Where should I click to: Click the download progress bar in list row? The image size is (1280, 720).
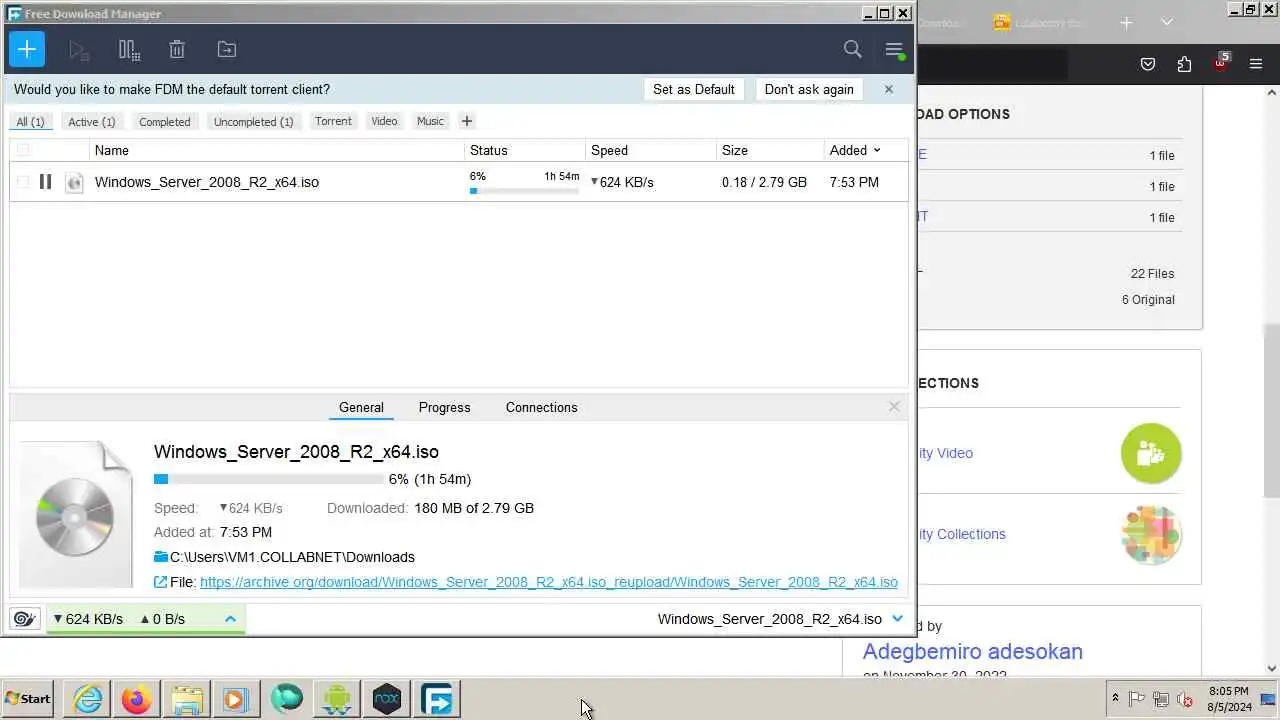(x=524, y=190)
